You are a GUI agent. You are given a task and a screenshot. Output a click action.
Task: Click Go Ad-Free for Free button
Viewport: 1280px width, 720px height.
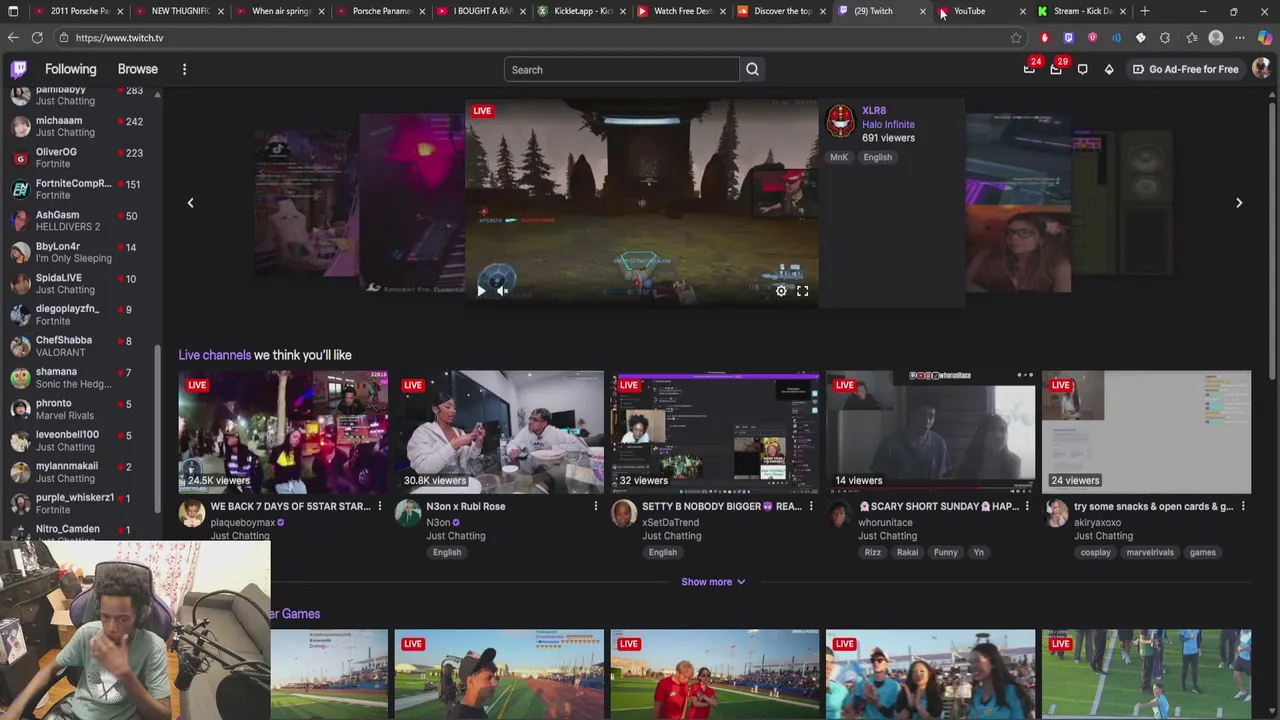[1185, 69]
